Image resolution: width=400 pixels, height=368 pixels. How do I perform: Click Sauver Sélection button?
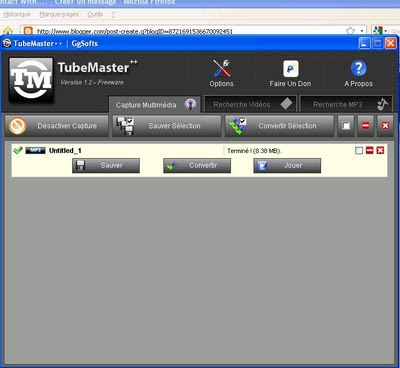[x=166, y=126]
